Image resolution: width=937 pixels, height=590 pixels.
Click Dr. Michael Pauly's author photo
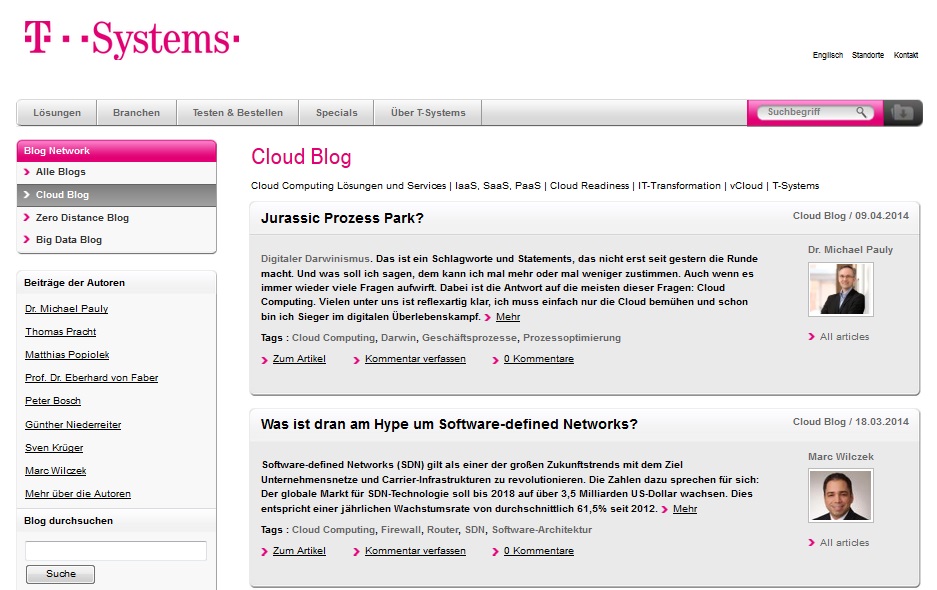point(840,289)
